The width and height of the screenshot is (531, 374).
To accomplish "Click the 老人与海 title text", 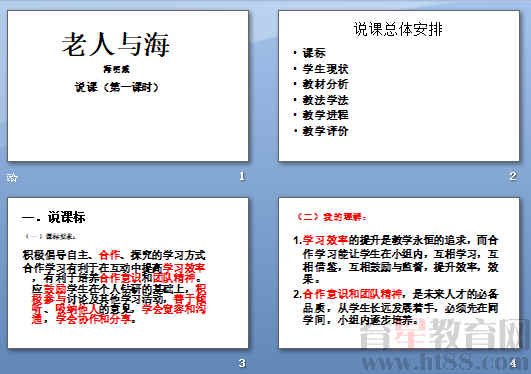I will click(x=115, y=44).
